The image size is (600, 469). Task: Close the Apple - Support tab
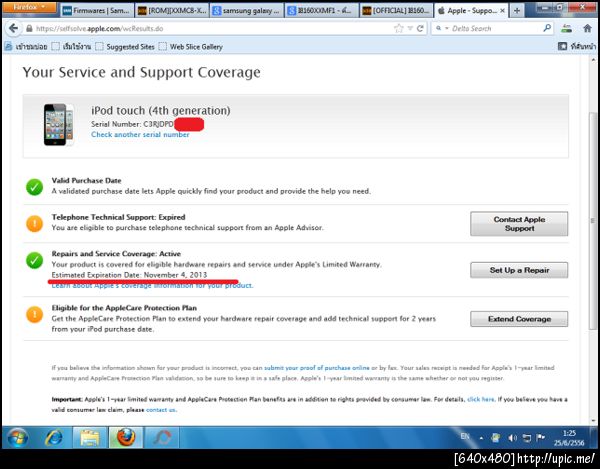[x=502, y=11]
